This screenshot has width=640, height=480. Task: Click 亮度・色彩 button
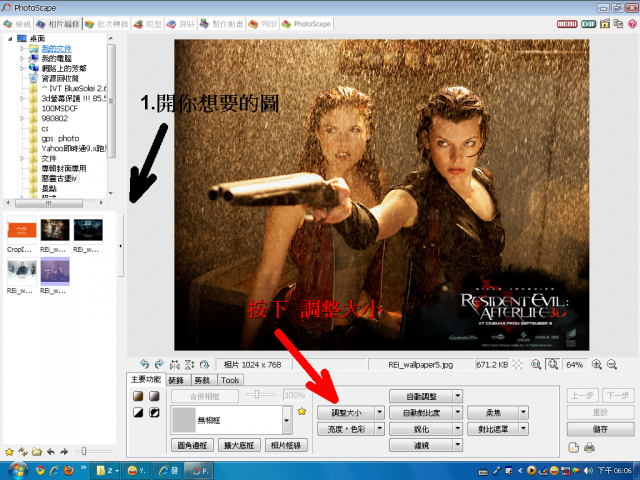[x=346, y=429]
